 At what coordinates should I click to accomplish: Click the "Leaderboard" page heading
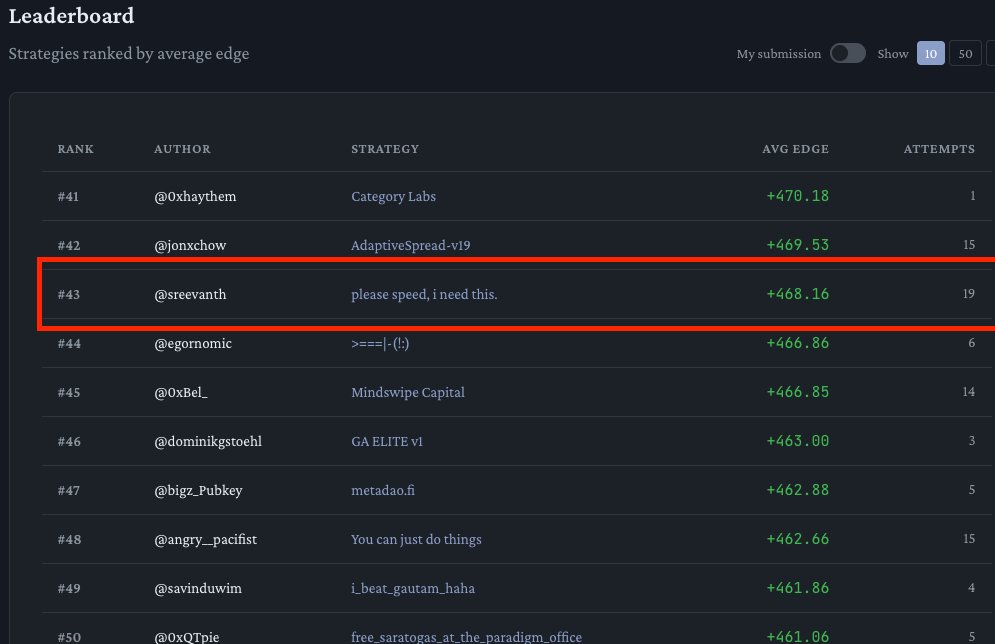pyautogui.click(x=71, y=16)
